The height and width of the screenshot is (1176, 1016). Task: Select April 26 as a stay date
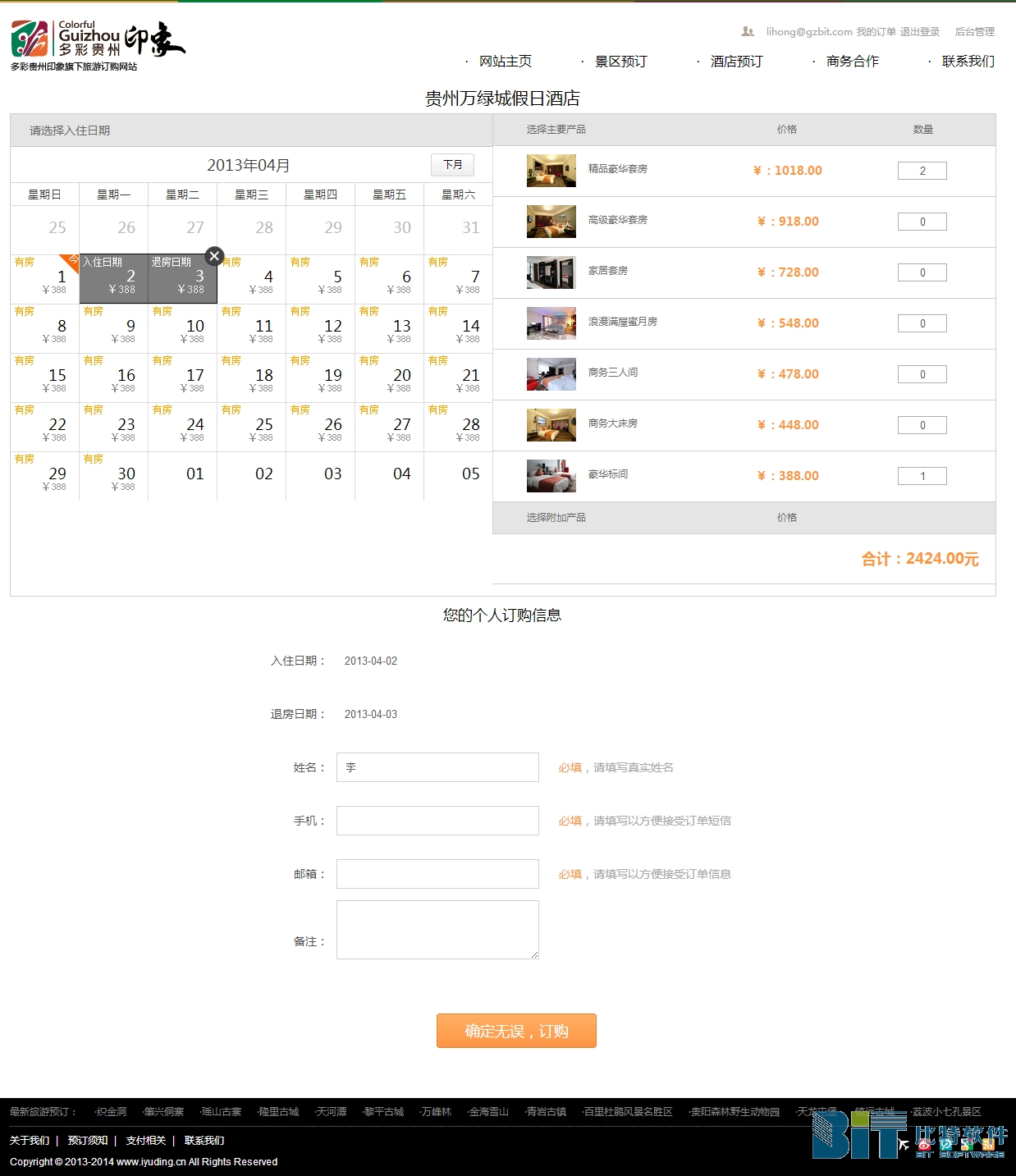click(x=321, y=427)
